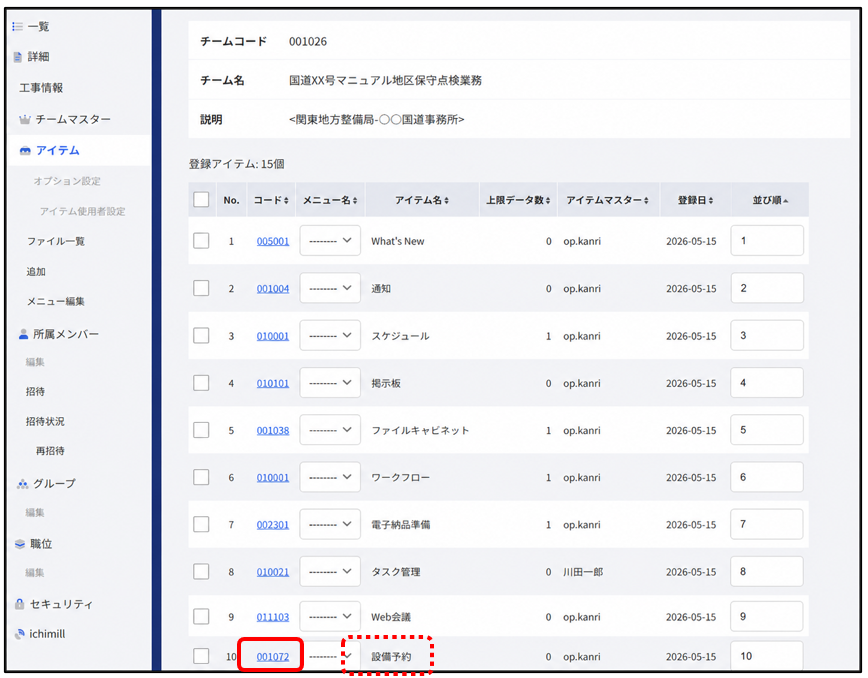Check the タスク管理 row checkbox
Image resolution: width=868 pixels, height=678 pixels.
(201, 571)
